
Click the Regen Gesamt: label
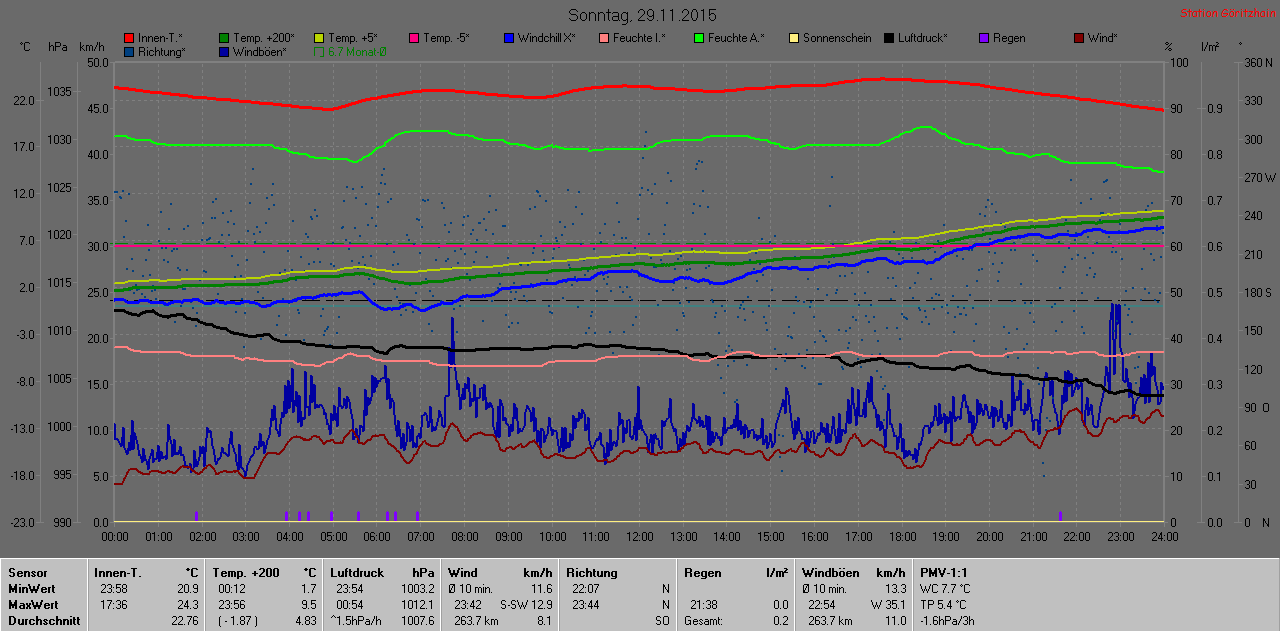point(703,621)
